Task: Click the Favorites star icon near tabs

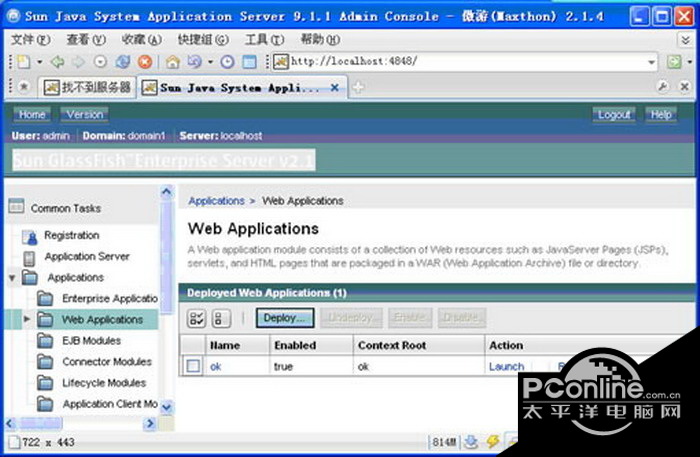Action: point(24,87)
